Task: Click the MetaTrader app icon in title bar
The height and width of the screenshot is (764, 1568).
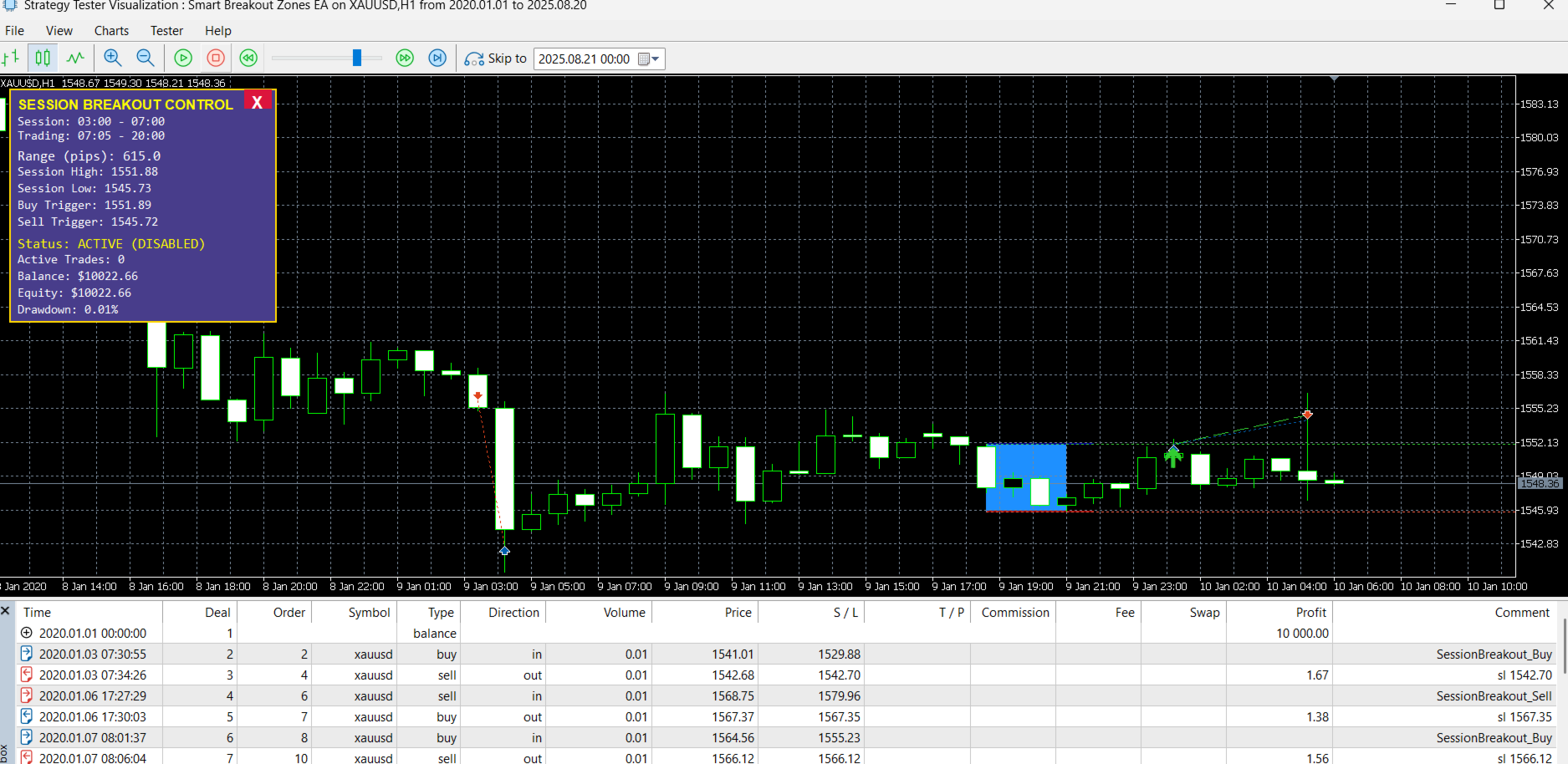Action: [x=9, y=5]
